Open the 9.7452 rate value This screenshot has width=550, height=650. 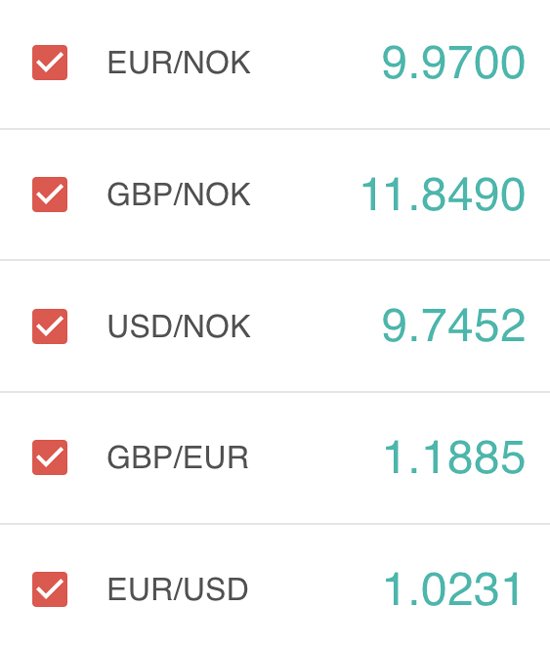point(453,326)
